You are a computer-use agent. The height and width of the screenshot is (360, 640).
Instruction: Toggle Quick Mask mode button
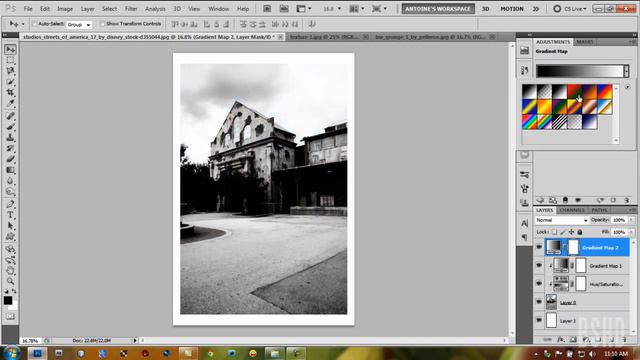click(x=10, y=316)
